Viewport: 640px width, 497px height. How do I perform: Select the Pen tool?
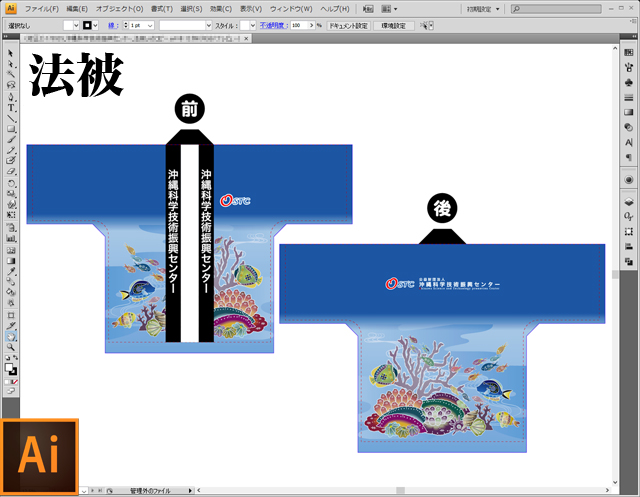pos(11,97)
